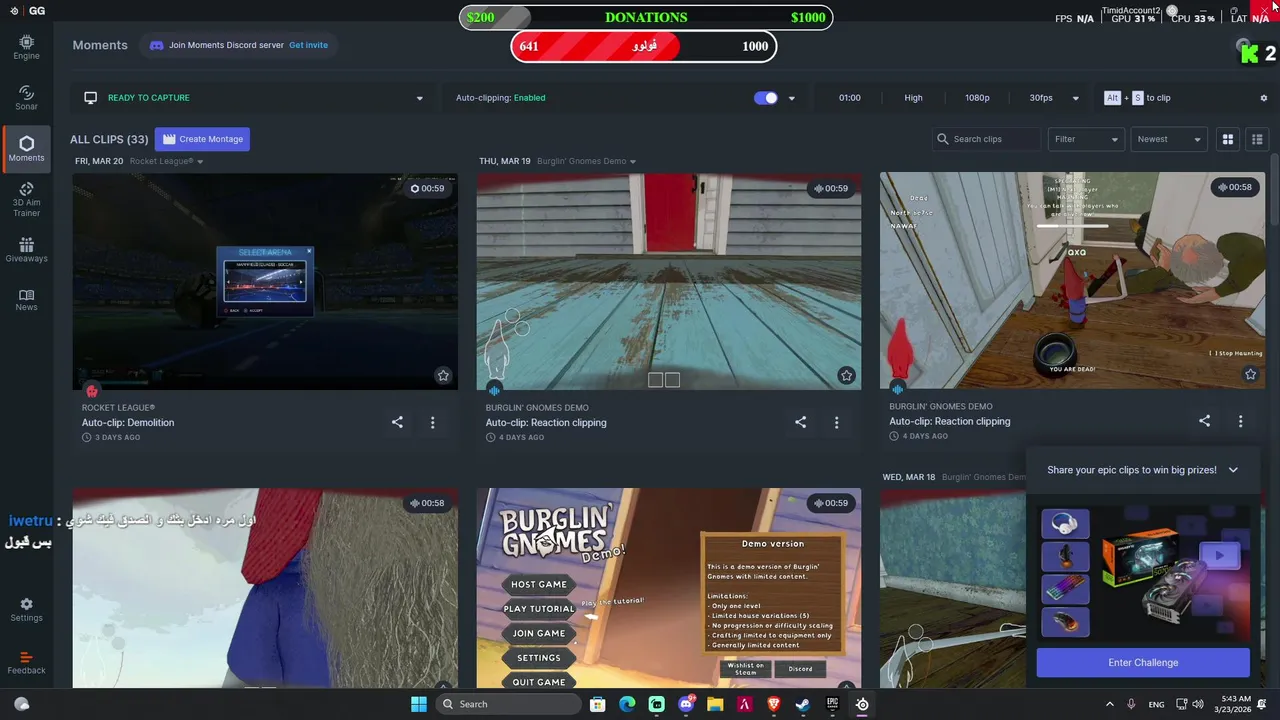The width and height of the screenshot is (1280, 720).
Task: Open the Burglin' Gnomes menu clip thumbnail
Action: 668,588
